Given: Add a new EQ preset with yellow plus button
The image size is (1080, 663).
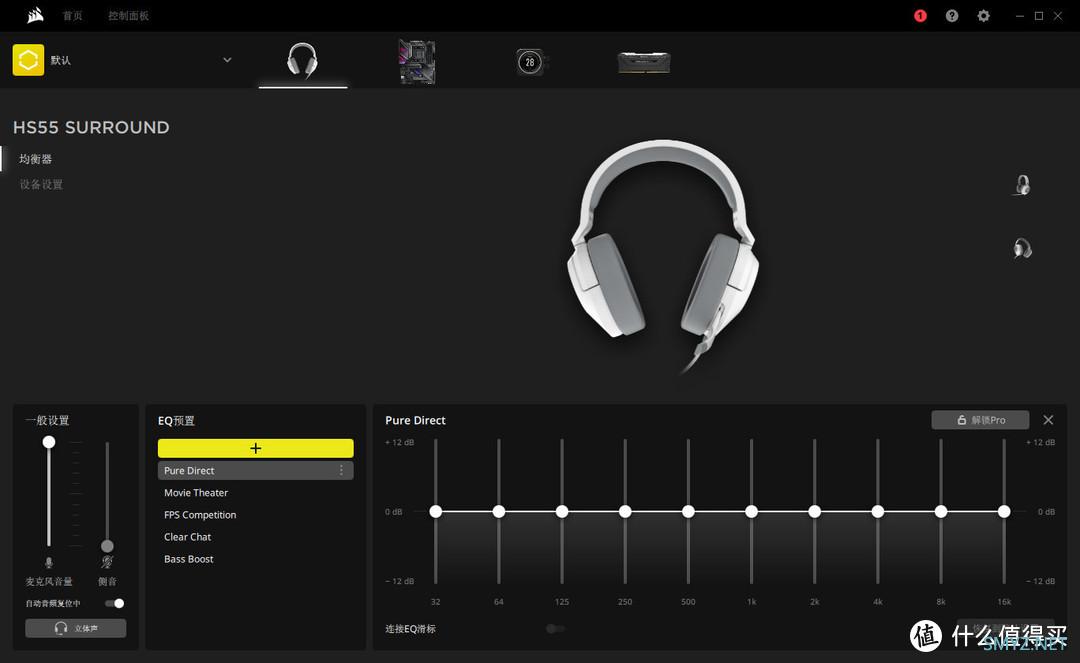Looking at the screenshot, I should (x=256, y=448).
